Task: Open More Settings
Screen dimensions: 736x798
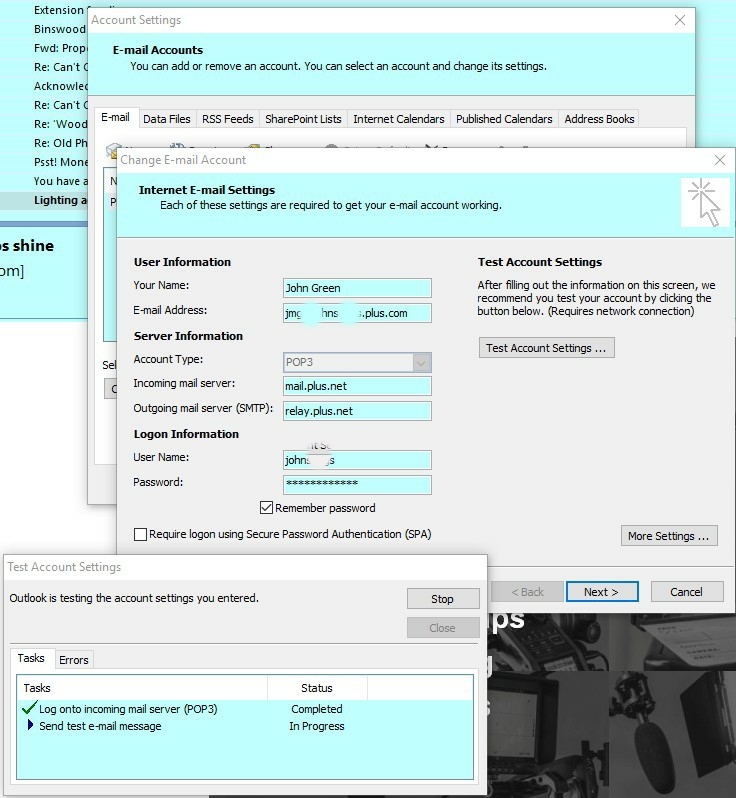Action: (x=668, y=536)
